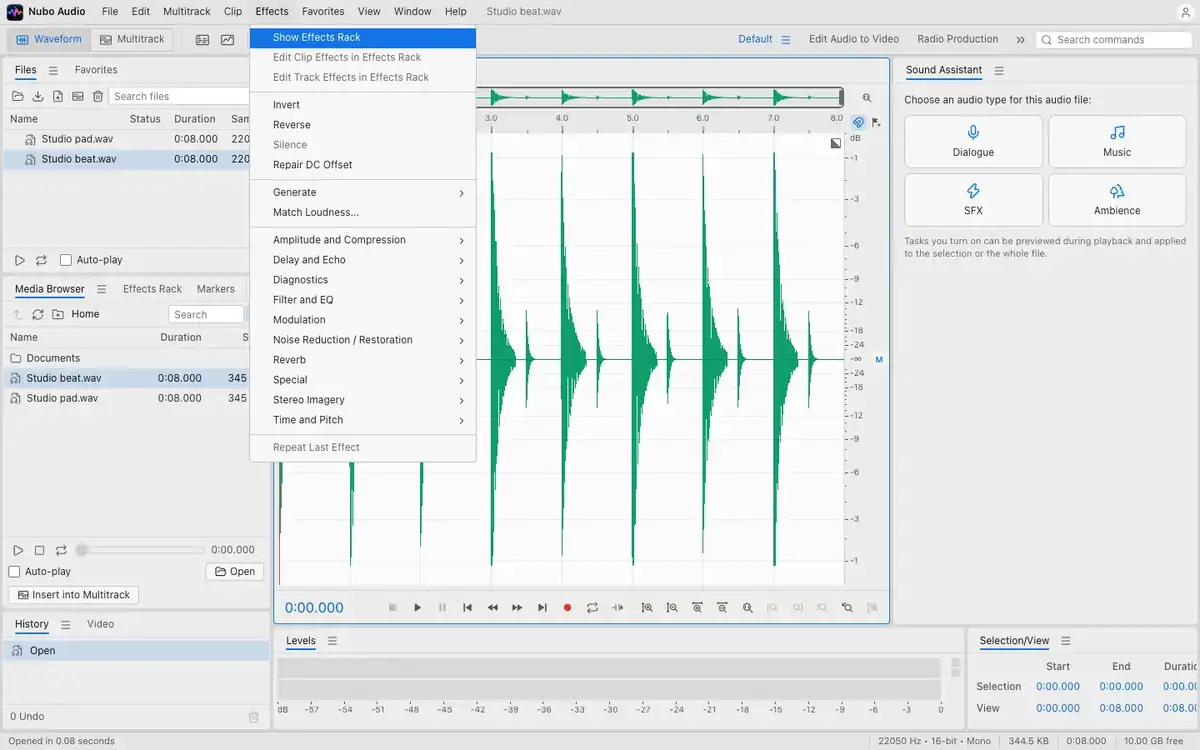Zoom in amplitude icon in transport bar
Viewport: 1200px width, 750px height.
click(x=647, y=607)
